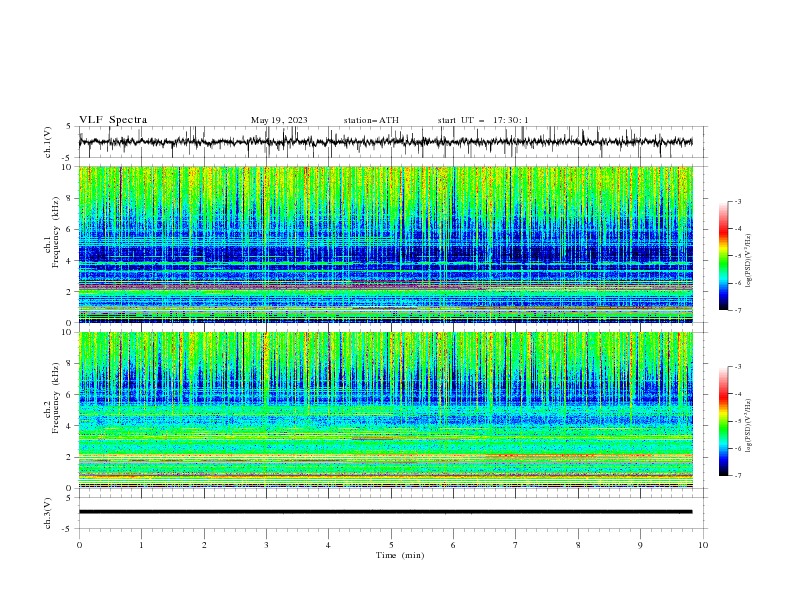The width and height of the screenshot is (792, 612).
Task: Click time axis tick label "3"
Action: click(266, 545)
